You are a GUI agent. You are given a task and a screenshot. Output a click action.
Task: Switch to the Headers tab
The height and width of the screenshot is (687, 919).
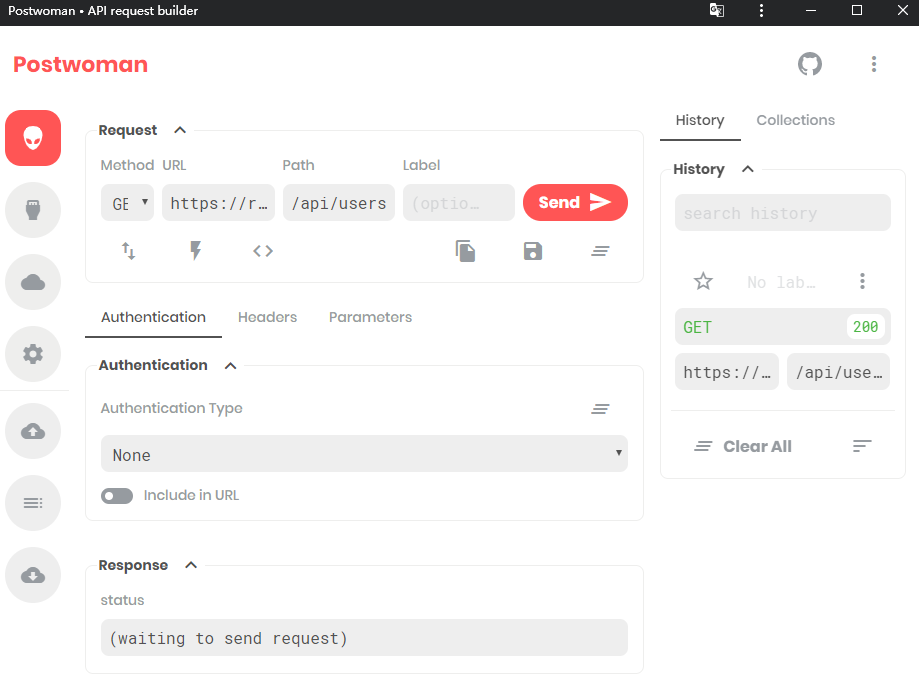267,317
